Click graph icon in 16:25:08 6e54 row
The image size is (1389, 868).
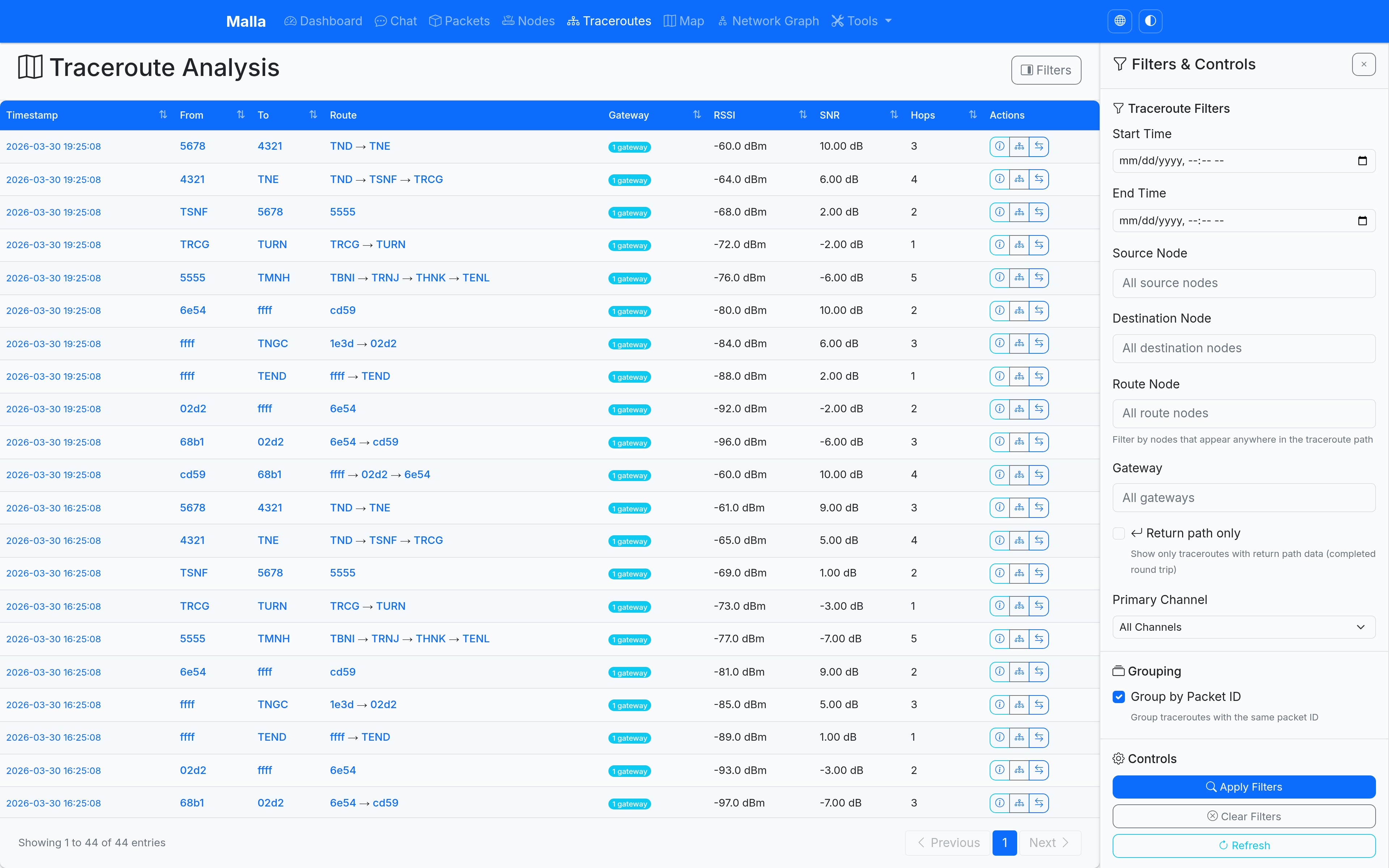point(1019,672)
